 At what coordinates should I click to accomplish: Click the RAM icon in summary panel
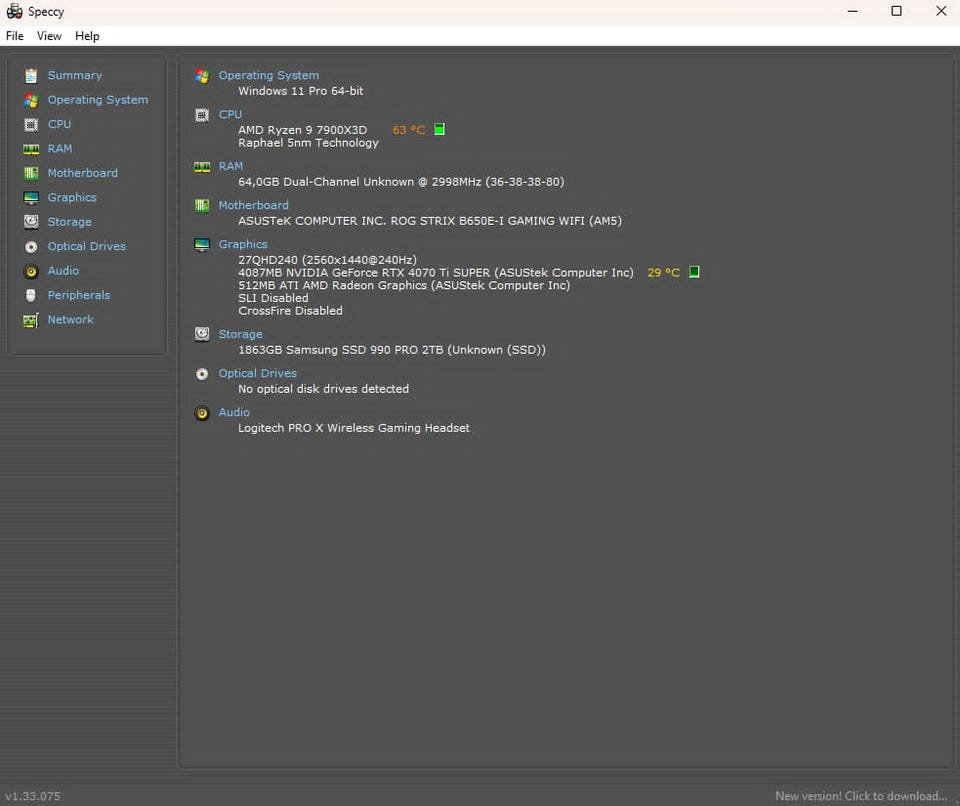click(x=202, y=167)
